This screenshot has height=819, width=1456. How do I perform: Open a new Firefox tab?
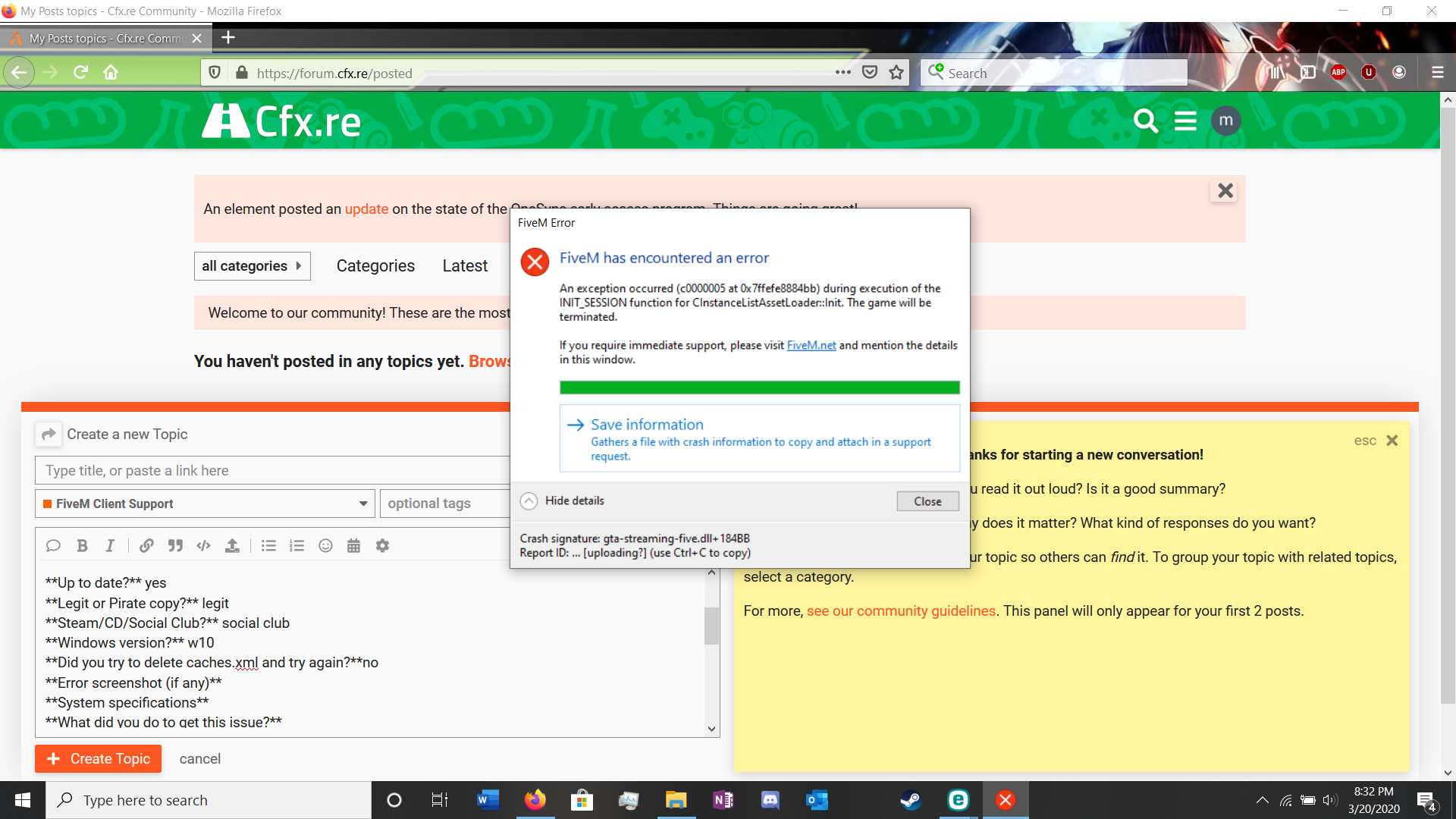click(227, 37)
